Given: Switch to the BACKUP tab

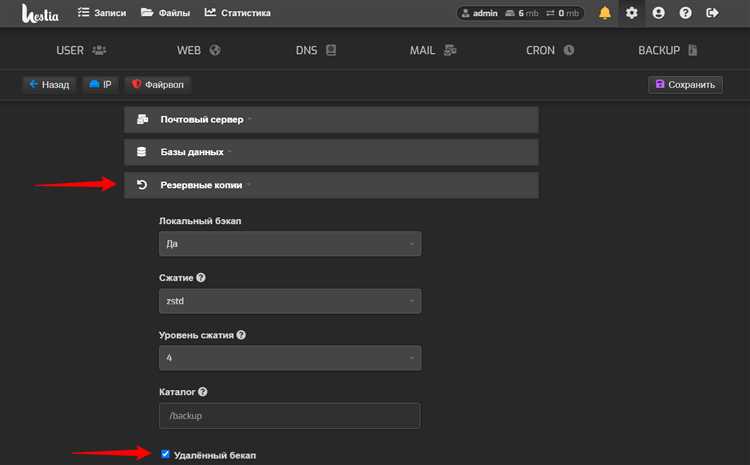Looking at the screenshot, I should coord(668,50).
